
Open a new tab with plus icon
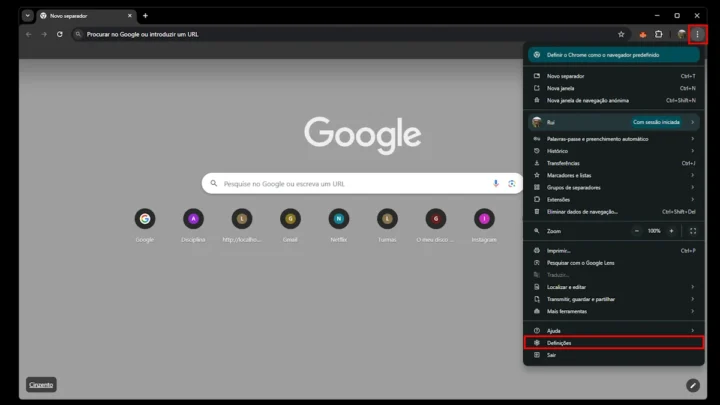pyautogui.click(x=145, y=16)
